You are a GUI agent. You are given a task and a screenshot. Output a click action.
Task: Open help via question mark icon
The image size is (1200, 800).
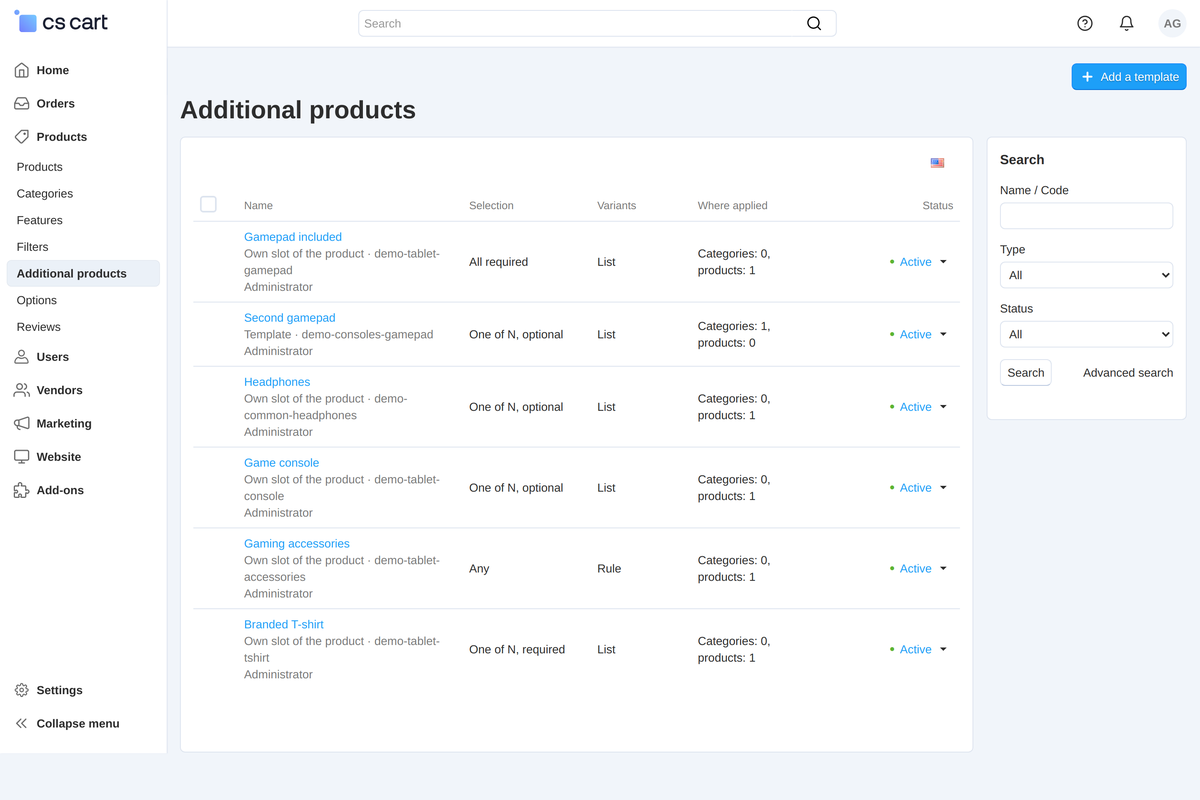[x=1085, y=23]
